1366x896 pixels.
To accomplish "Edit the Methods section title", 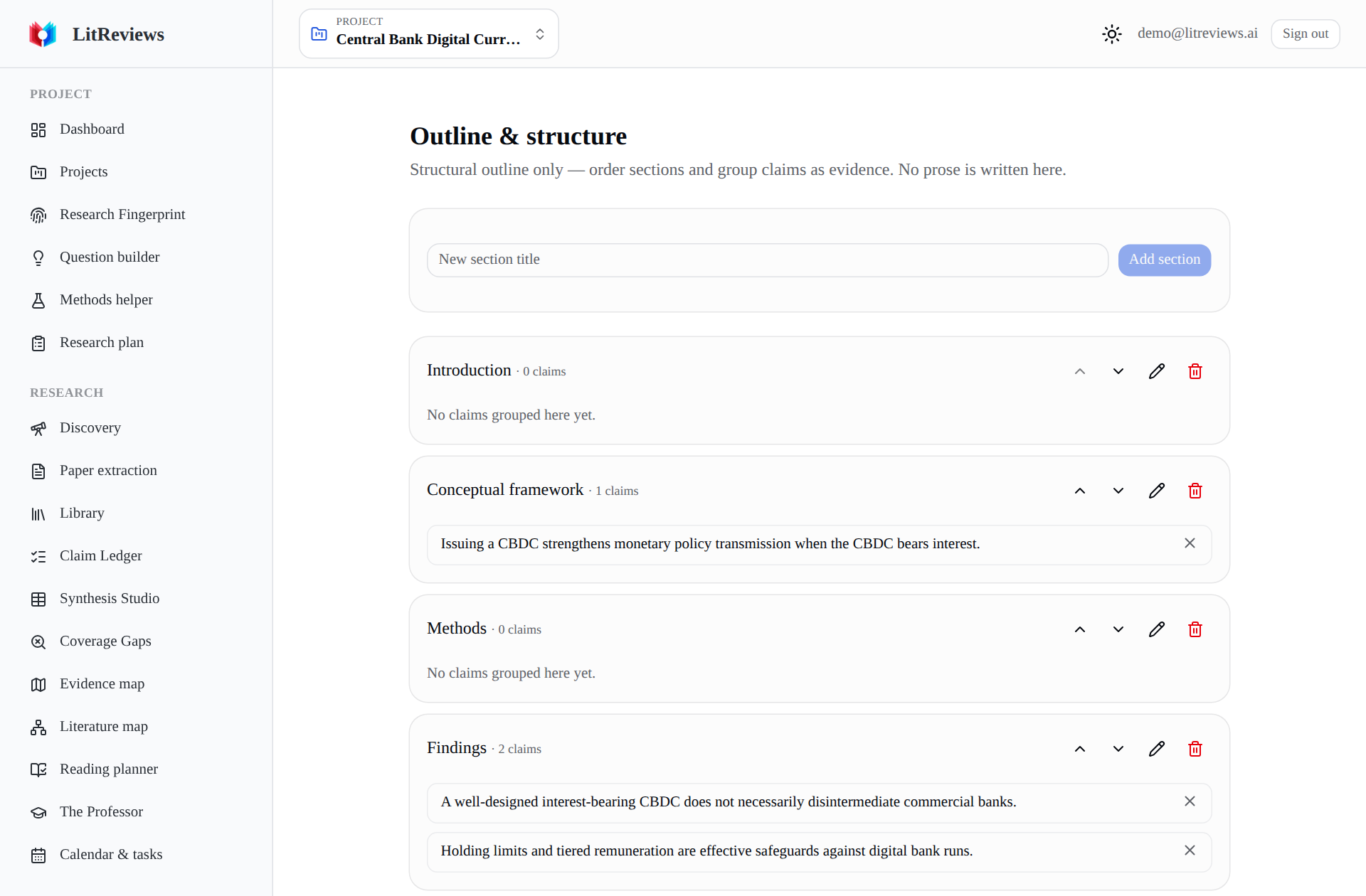I will click(1157, 629).
